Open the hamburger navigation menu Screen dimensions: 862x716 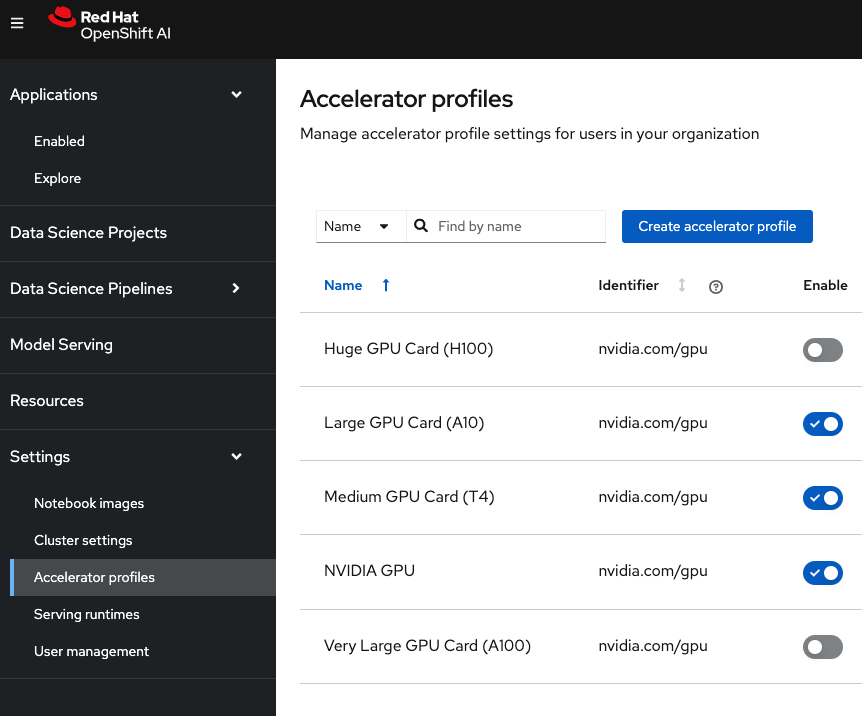pyautogui.click(x=17, y=24)
